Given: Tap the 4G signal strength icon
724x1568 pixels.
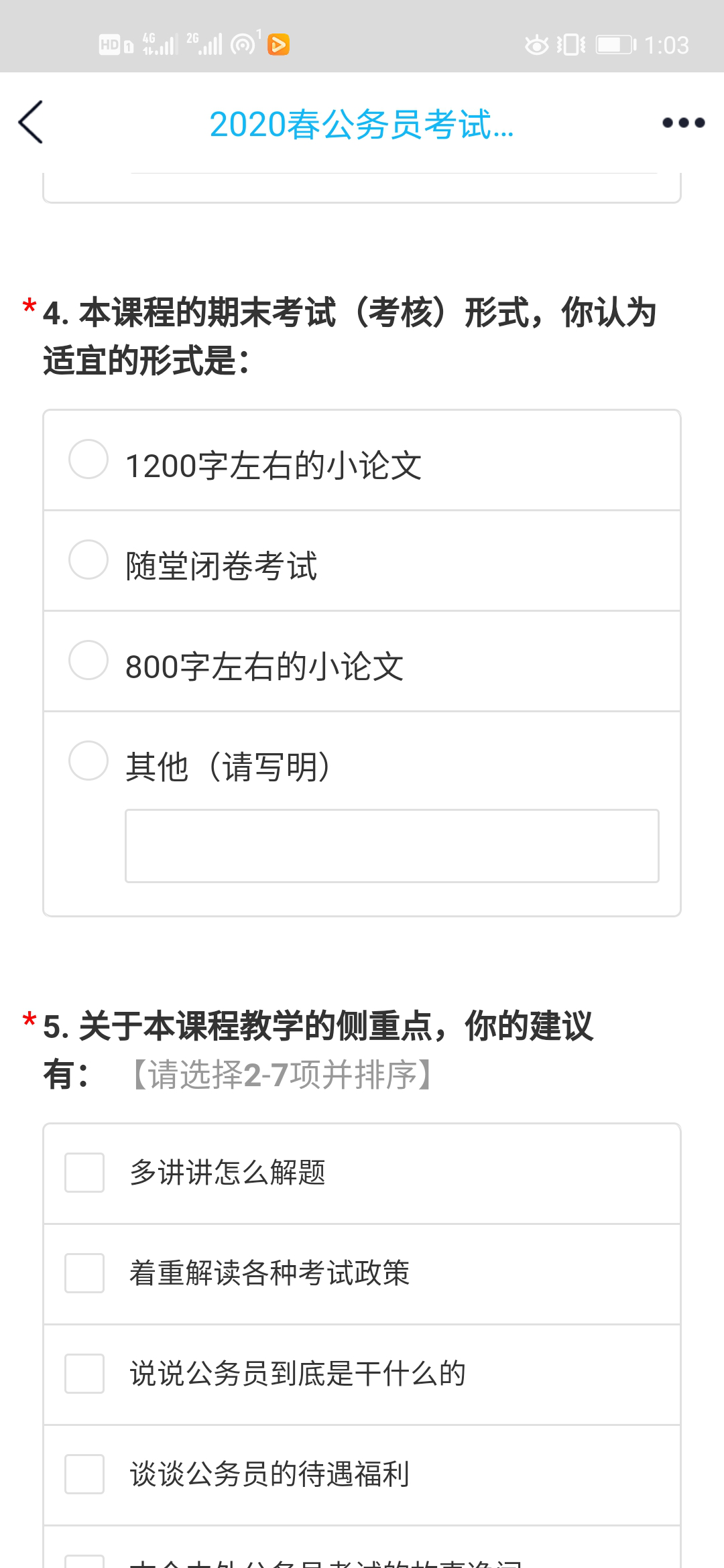Looking at the screenshot, I should click(x=160, y=44).
